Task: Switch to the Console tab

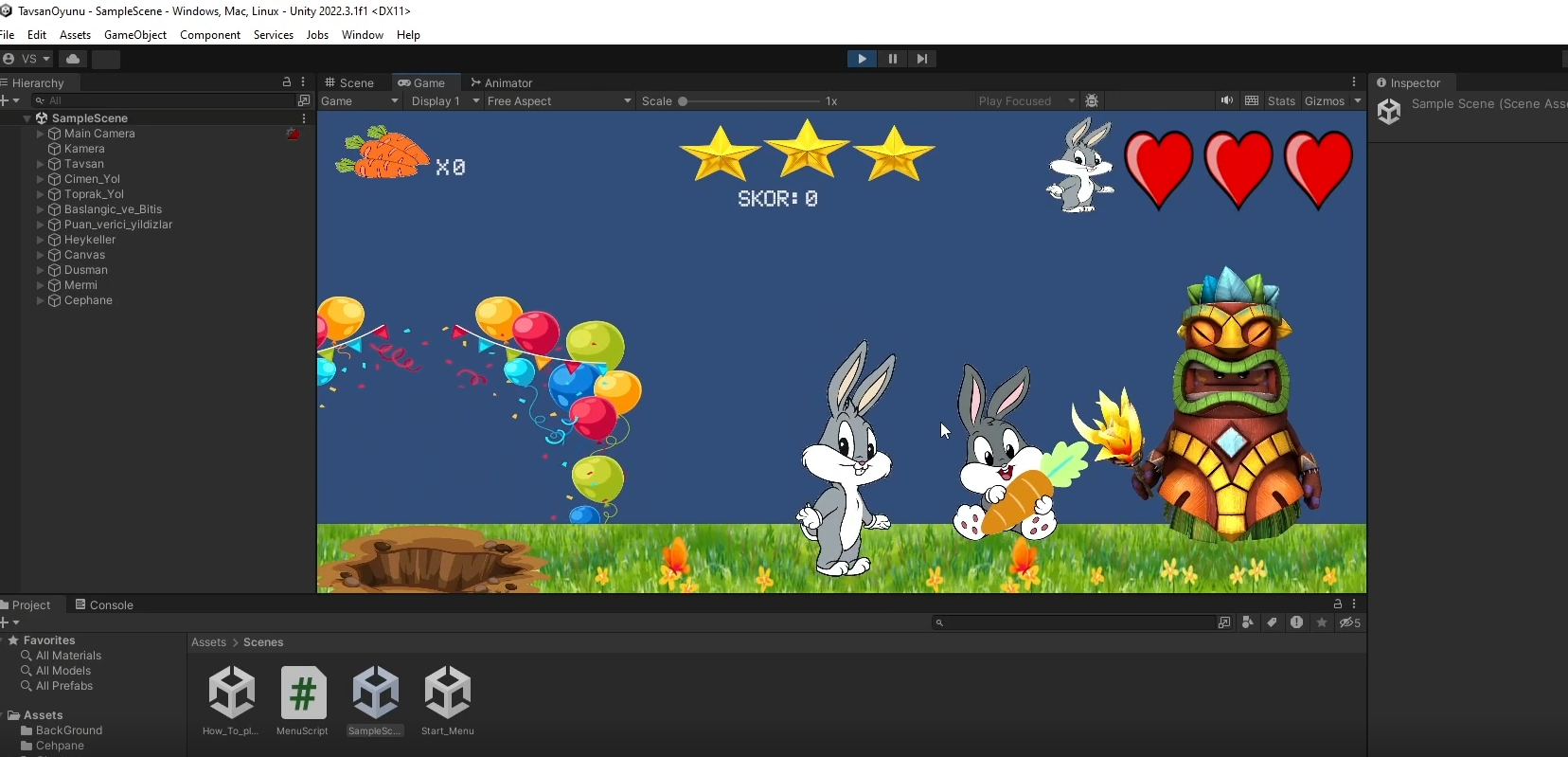Action: 104,605
